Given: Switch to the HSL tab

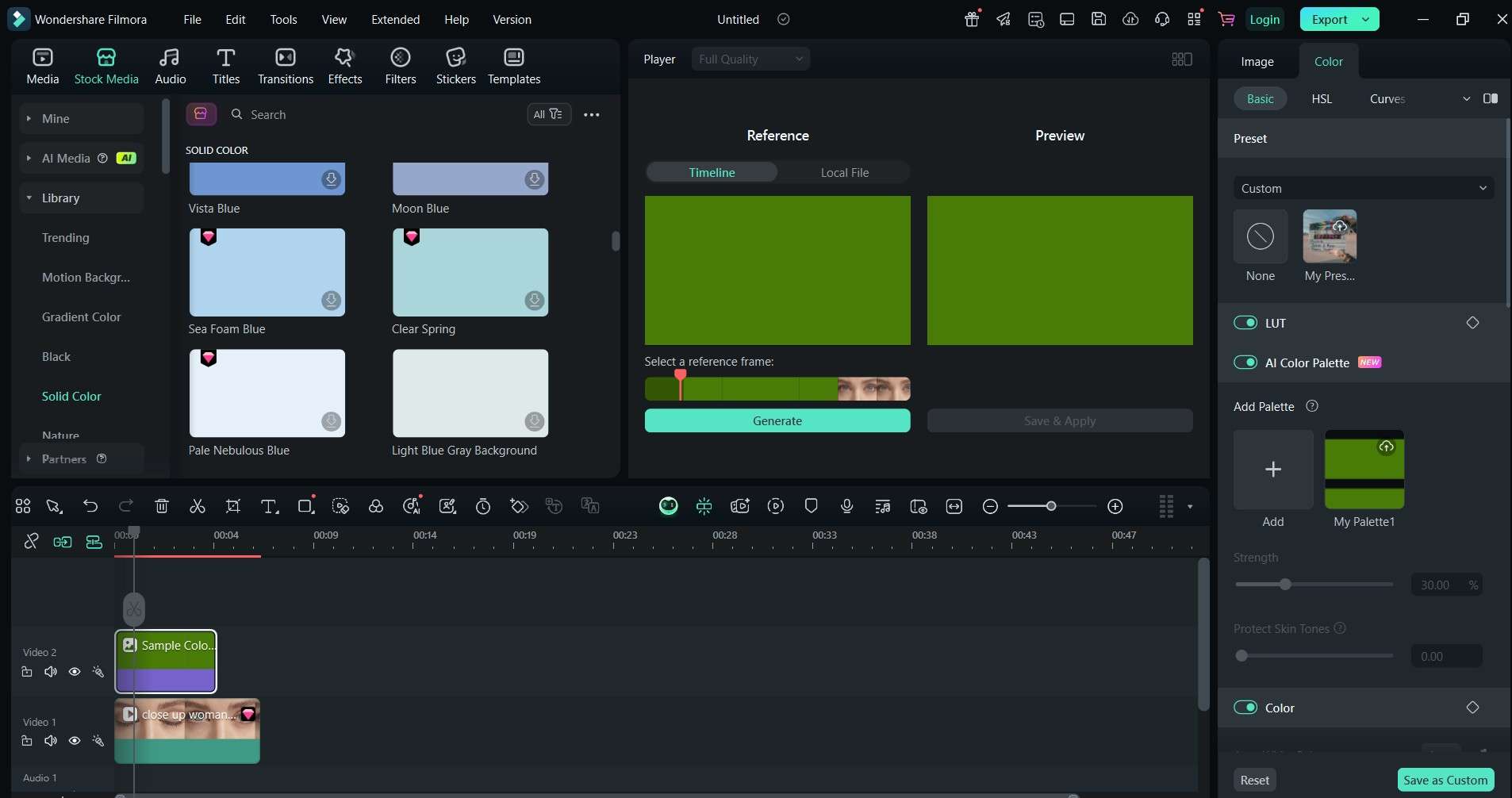Looking at the screenshot, I should click(x=1322, y=98).
